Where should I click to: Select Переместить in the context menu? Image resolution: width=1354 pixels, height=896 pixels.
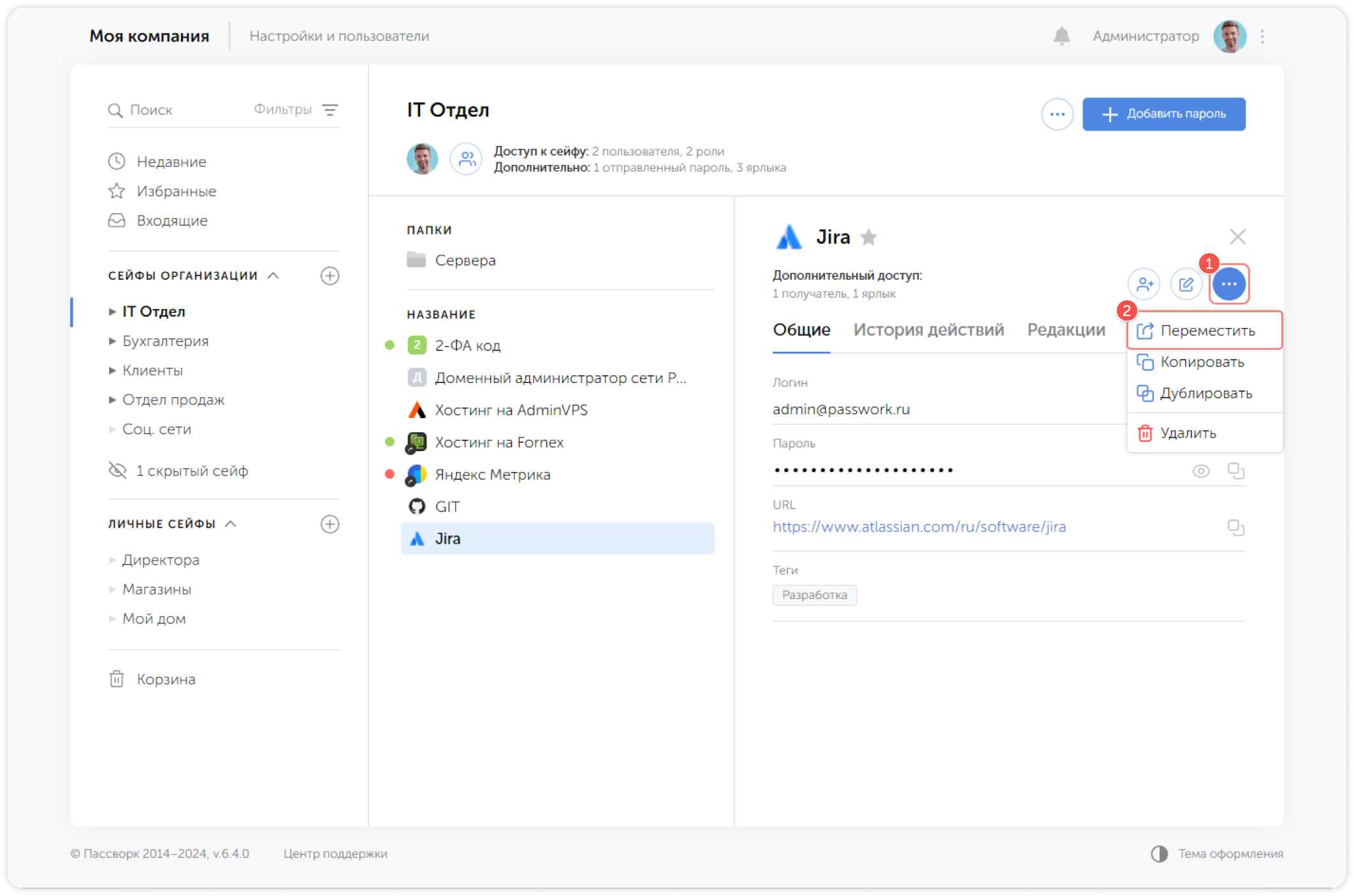tap(1207, 331)
